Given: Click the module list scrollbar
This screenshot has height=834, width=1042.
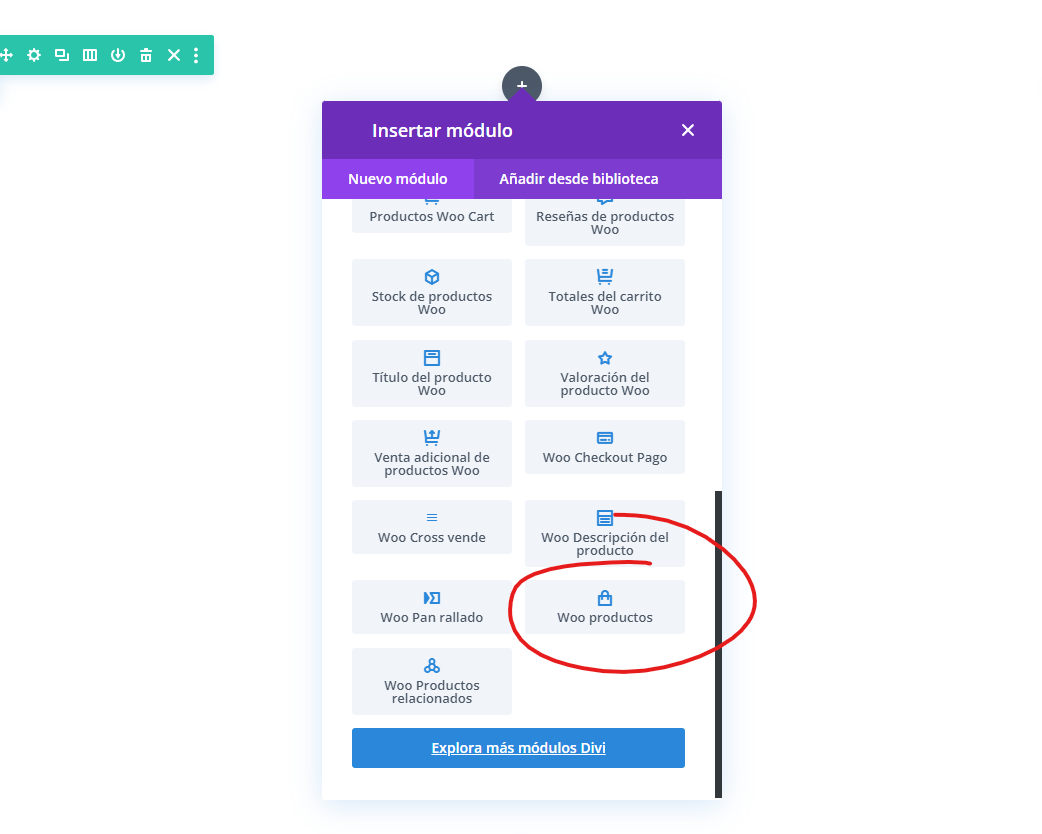Looking at the screenshot, I should point(718,644).
